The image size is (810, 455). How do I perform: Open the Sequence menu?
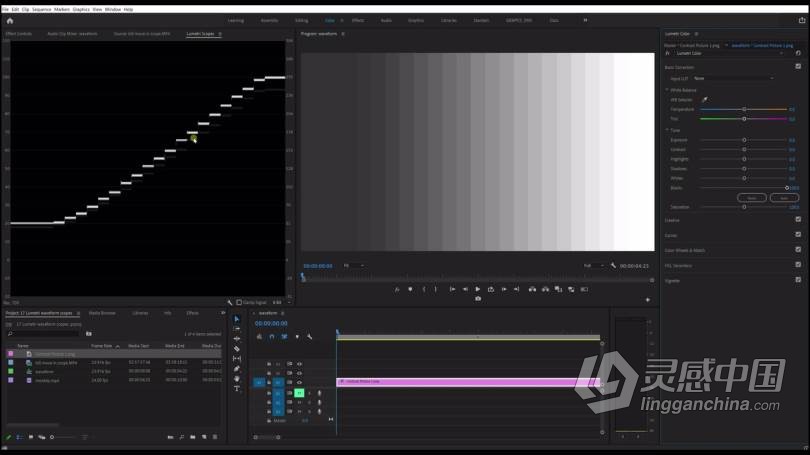(42, 9)
